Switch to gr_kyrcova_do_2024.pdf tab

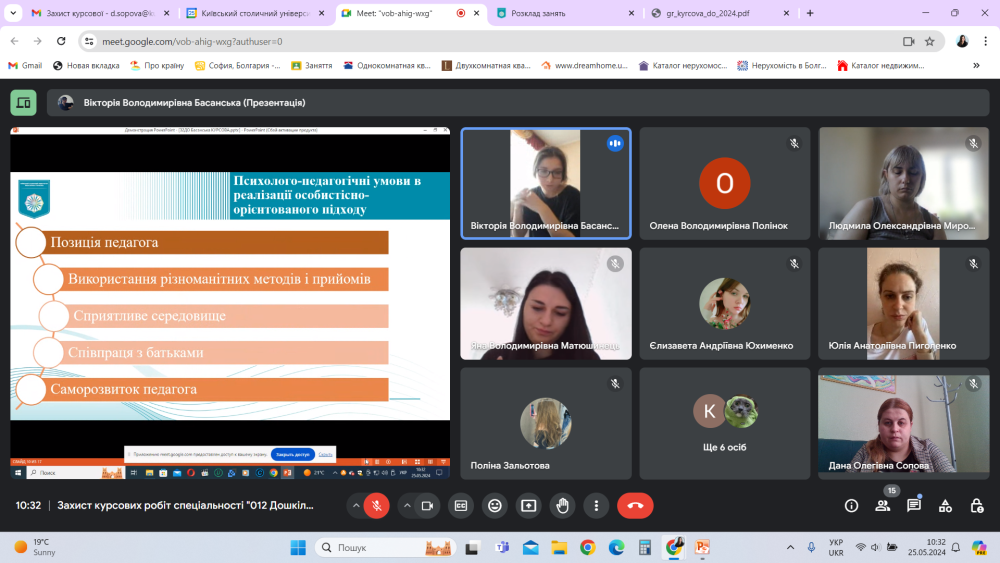721,13
